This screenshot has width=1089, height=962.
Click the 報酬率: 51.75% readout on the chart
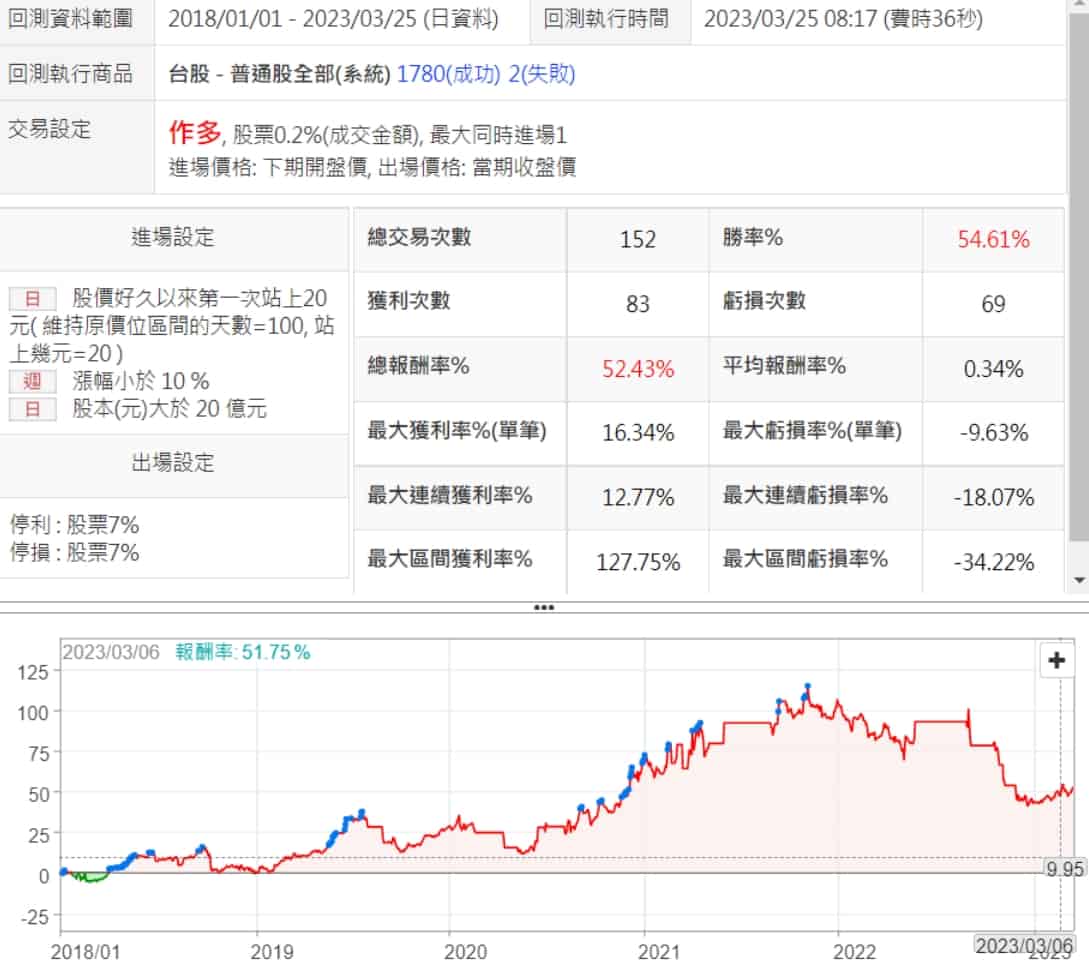(x=243, y=652)
